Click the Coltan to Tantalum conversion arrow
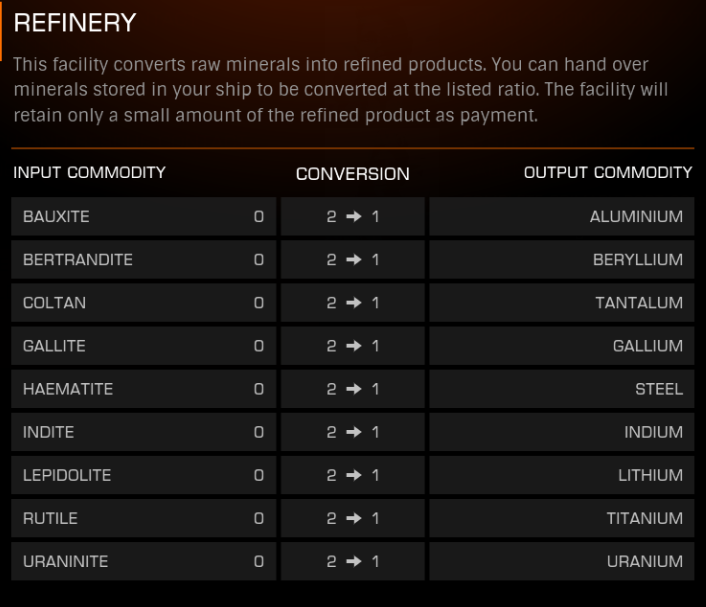The width and height of the screenshot is (706, 607). (x=354, y=303)
